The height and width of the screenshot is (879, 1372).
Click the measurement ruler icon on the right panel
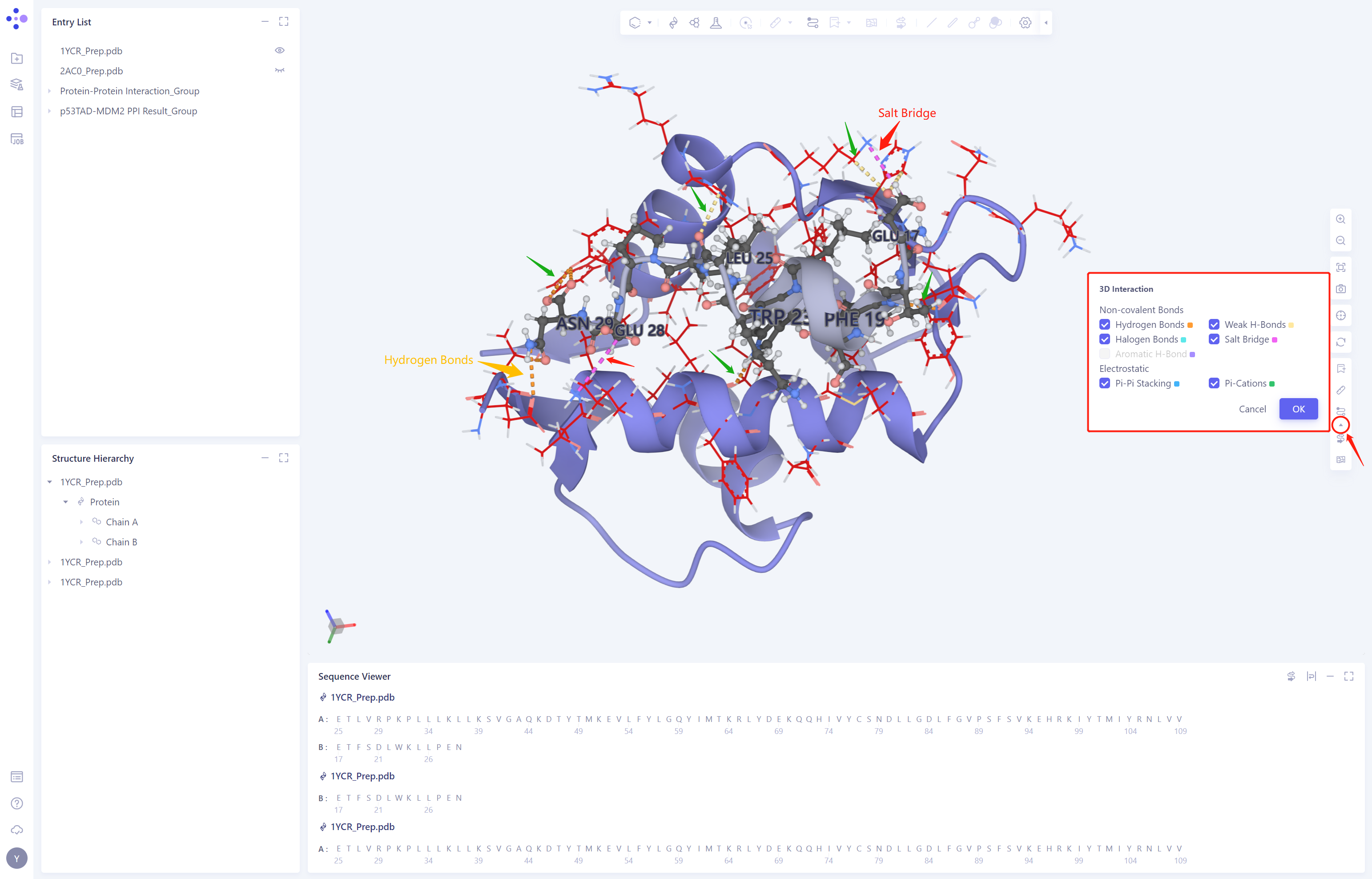[x=1341, y=390]
